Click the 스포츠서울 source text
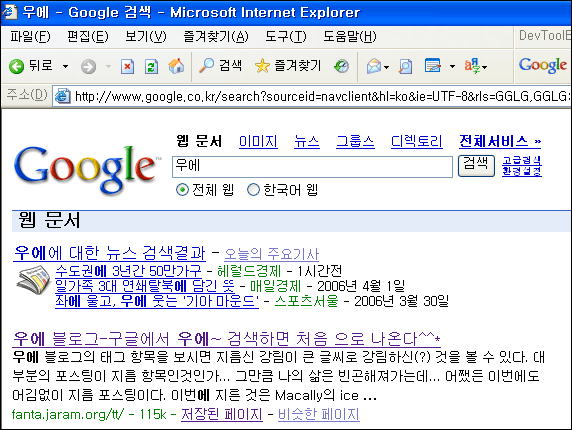This screenshot has height=430, width=572. 306,301
